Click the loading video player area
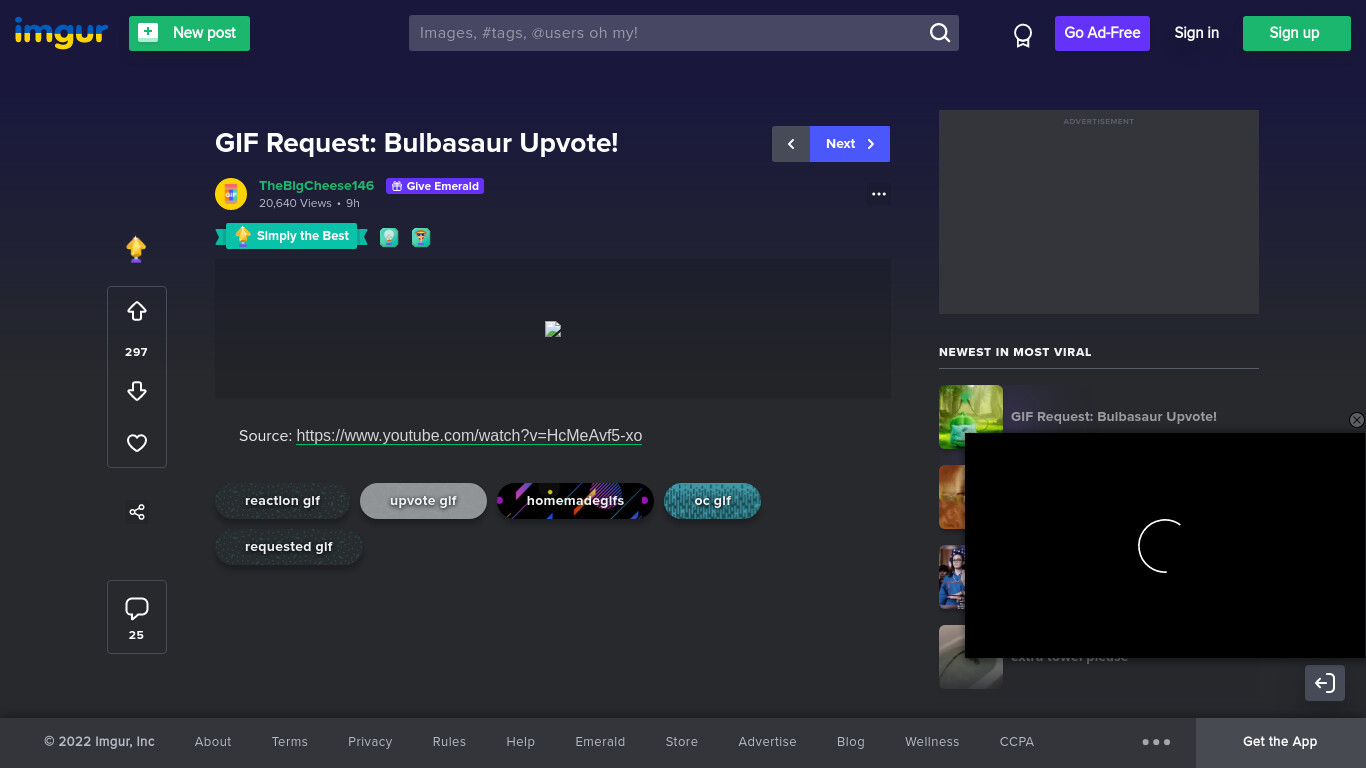This screenshot has height=768, width=1366. tap(1165, 546)
